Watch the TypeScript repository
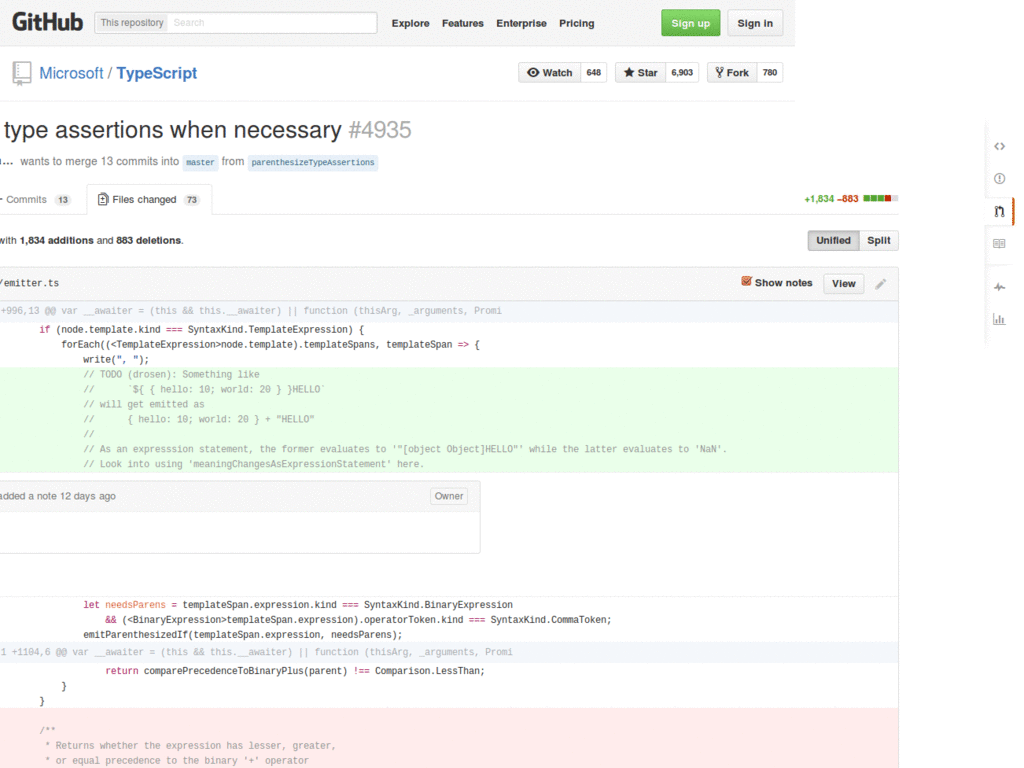Screen dimensions: 1024x768 (549, 72)
